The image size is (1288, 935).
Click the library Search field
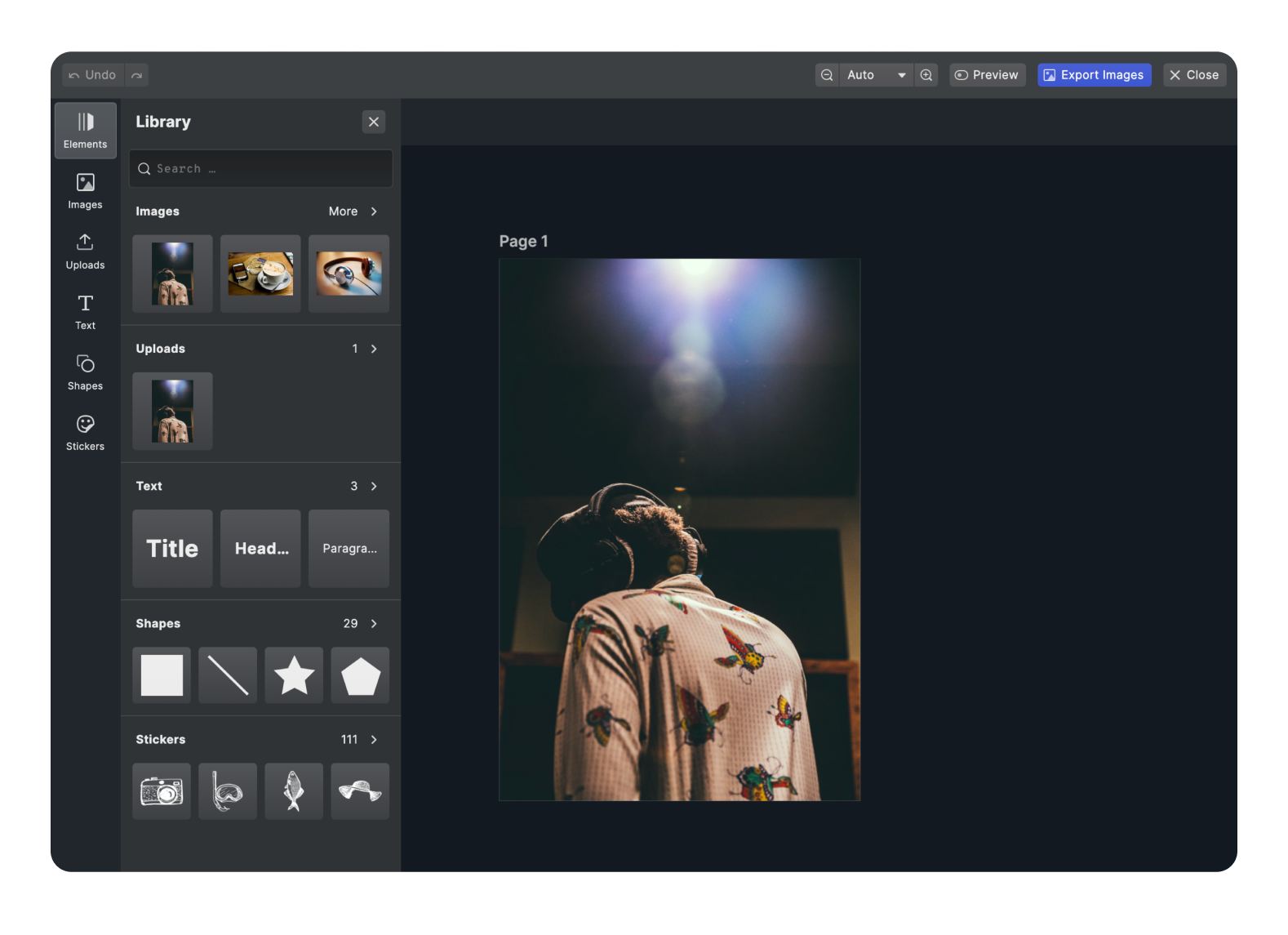(261, 169)
